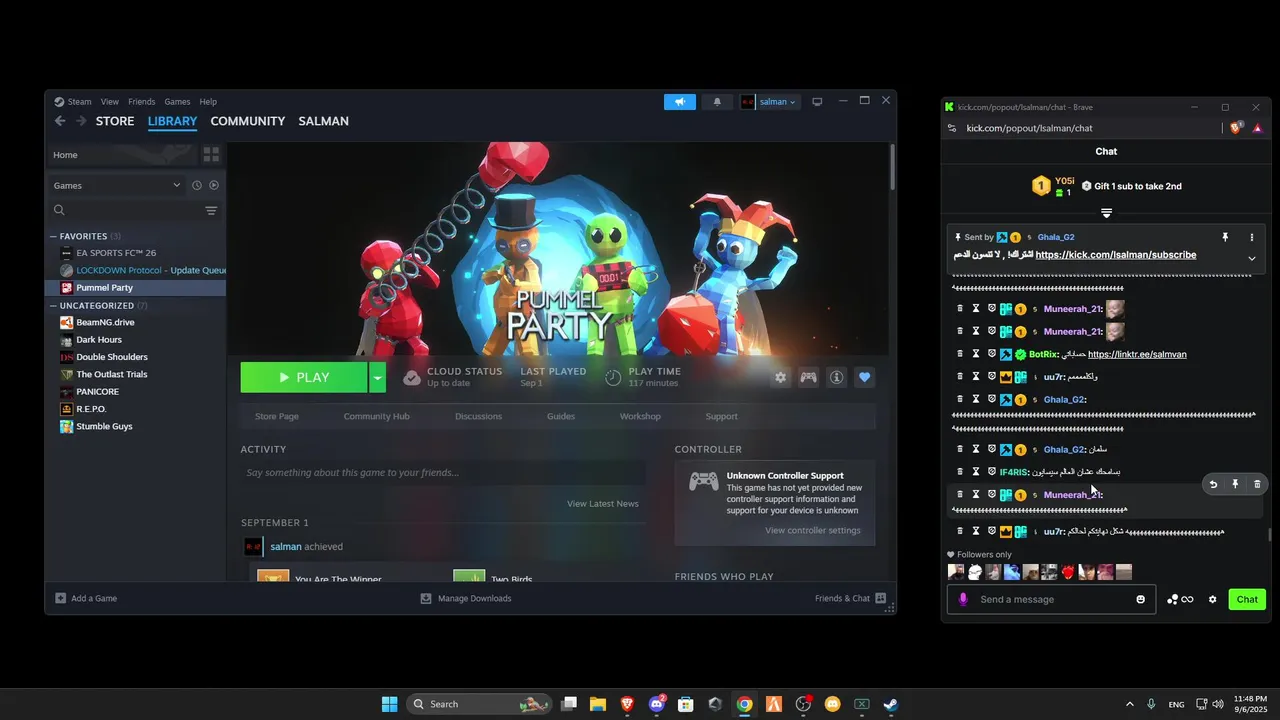The height and width of the screenshot is (720, 1280).
Task: Go back with Steam's back arrow
Action: click(x=60, y=121)
